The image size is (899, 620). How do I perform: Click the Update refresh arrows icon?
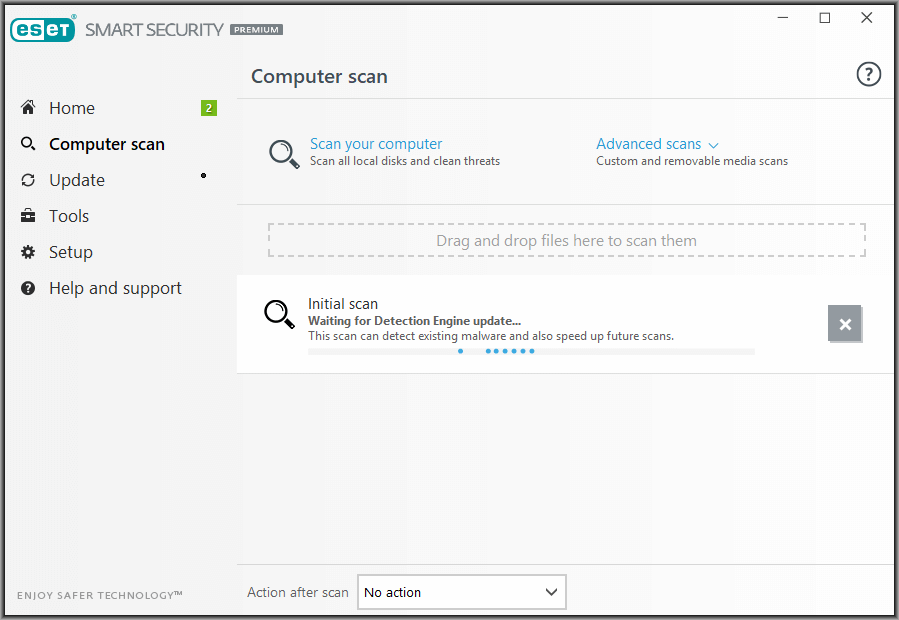(28, 180)
